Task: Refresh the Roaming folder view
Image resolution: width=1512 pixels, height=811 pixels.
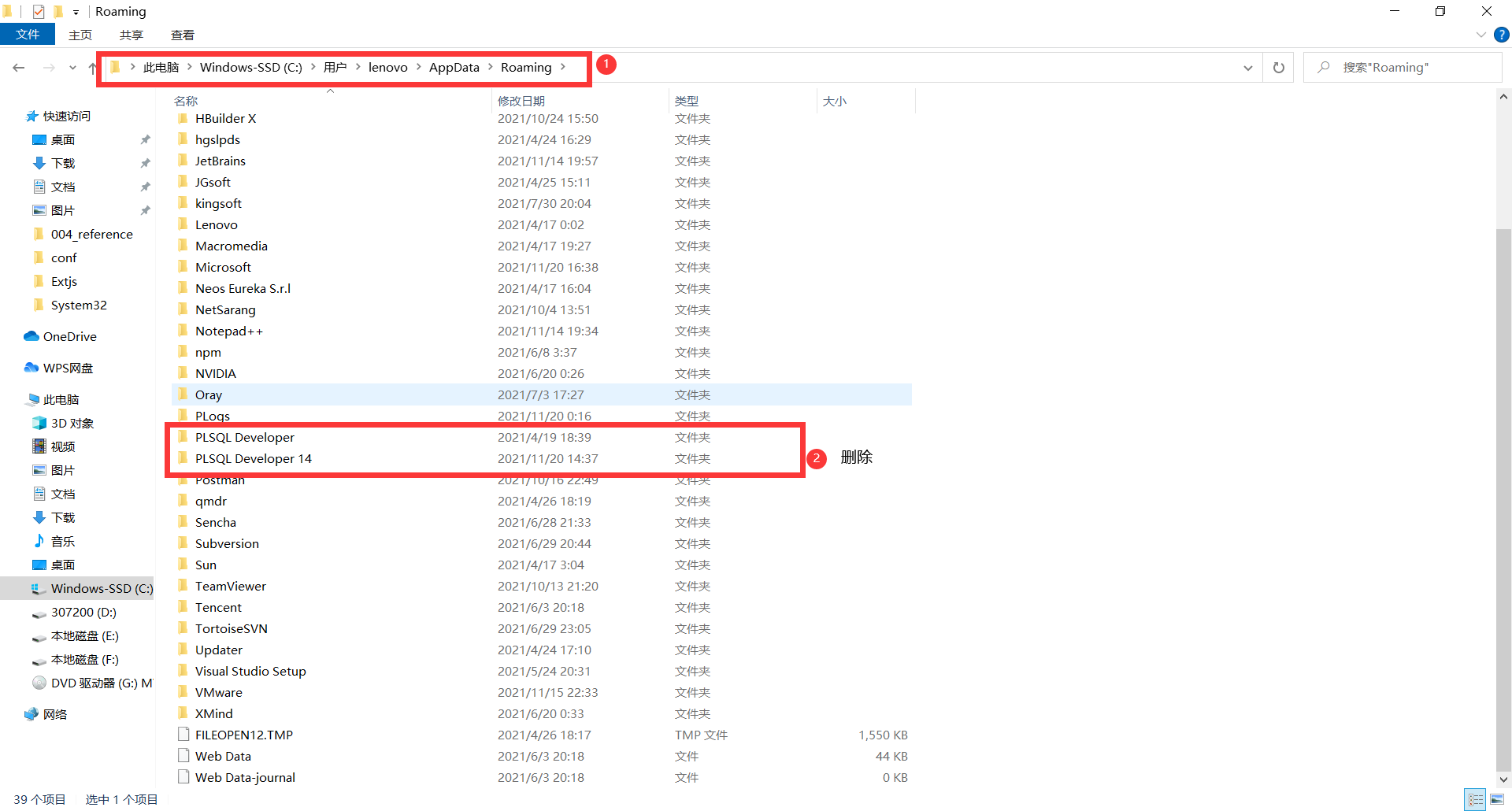Action: (x=1279, y=68)
